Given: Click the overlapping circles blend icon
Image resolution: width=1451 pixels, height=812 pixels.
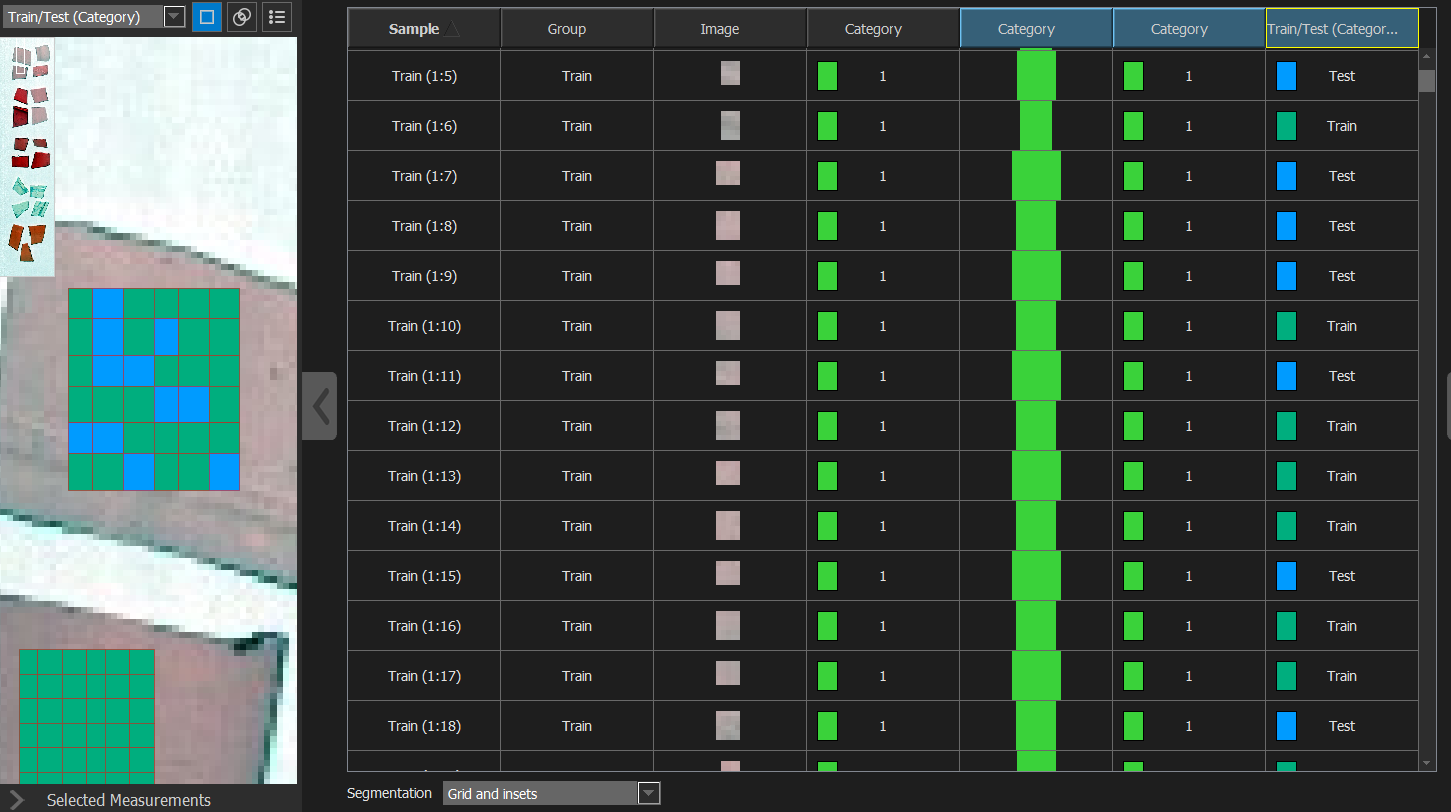Looking at the screenshot, I should pyautogui.click(x=242, y=17).
